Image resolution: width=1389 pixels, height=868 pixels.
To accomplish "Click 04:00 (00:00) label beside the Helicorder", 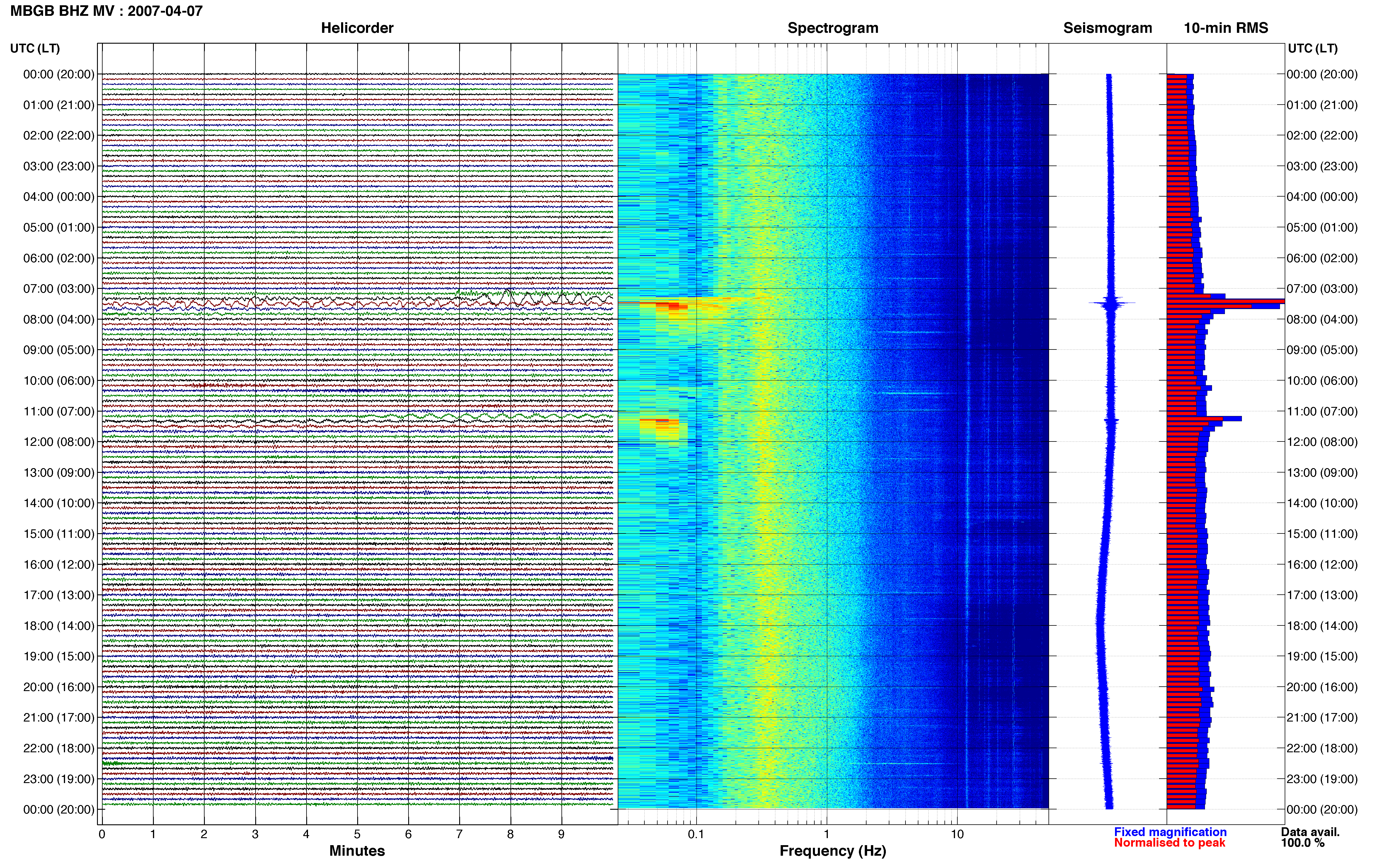I will click(x=59, y=197).
